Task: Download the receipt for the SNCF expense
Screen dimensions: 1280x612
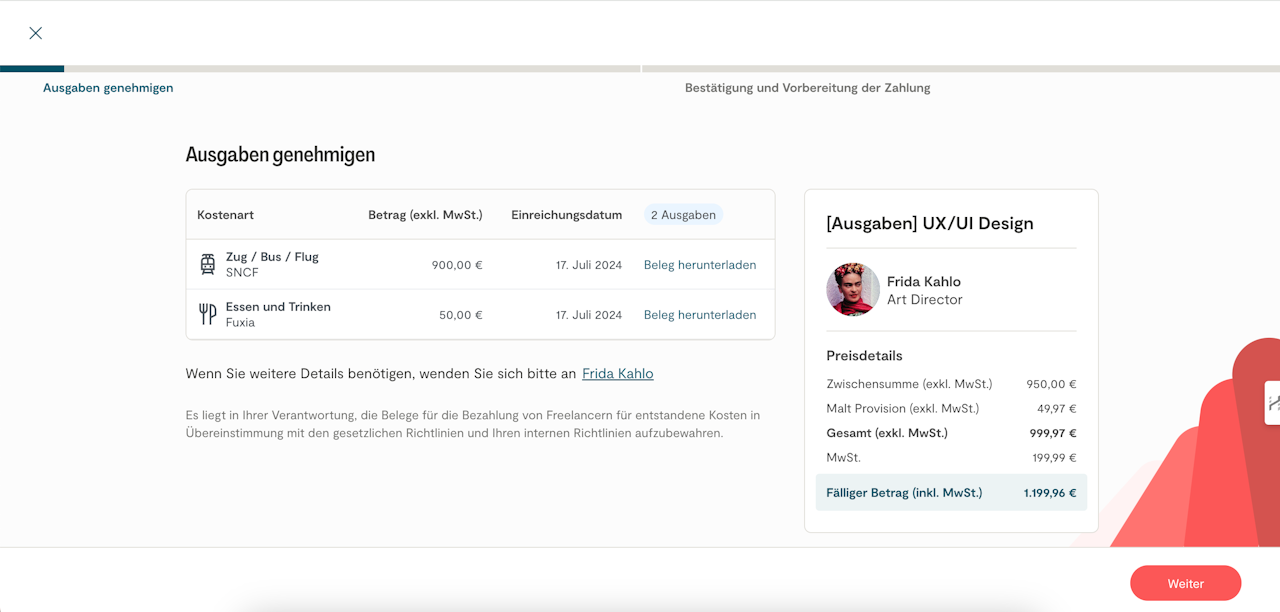Action: [699, 265]
